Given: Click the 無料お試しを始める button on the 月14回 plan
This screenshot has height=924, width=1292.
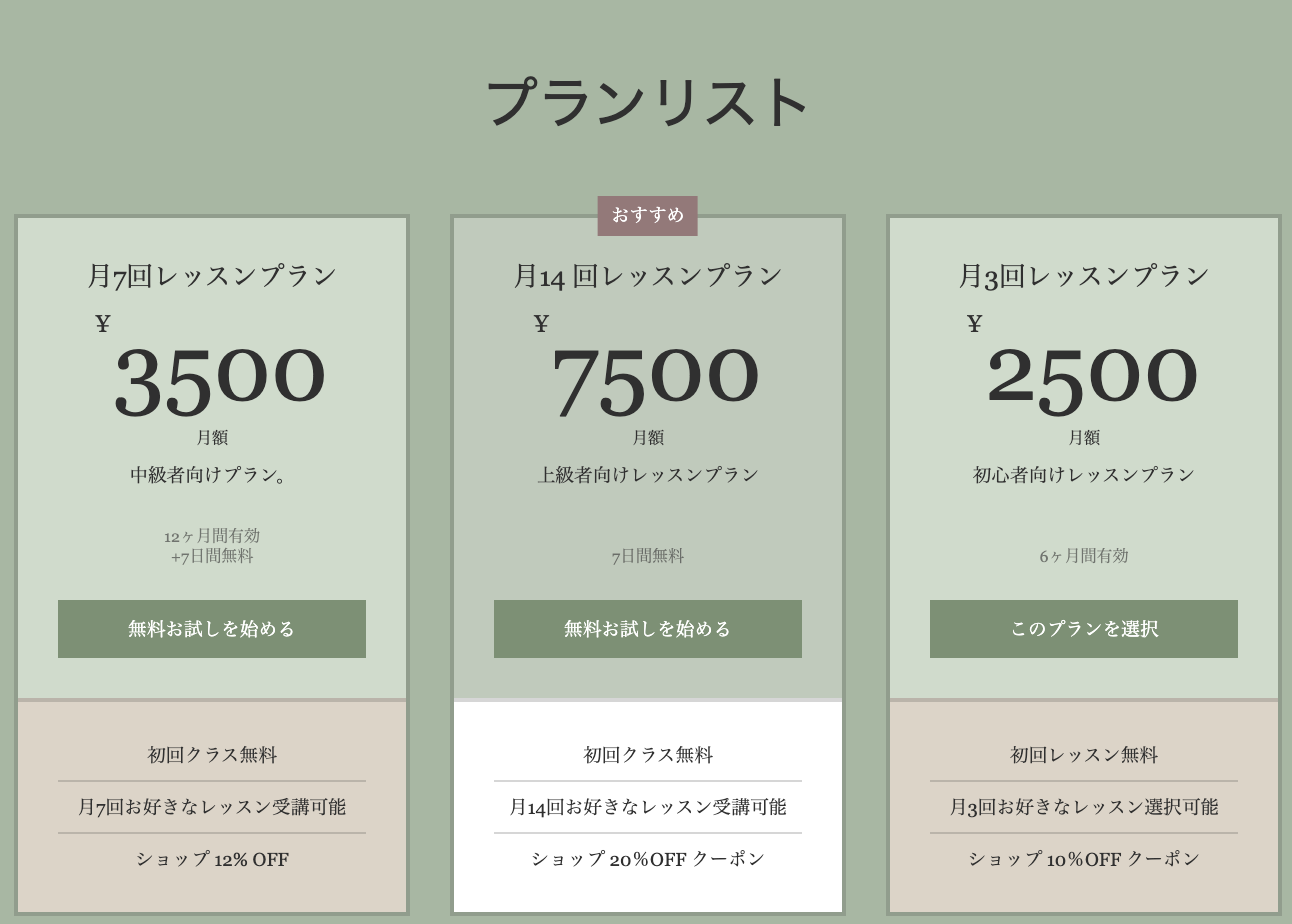Looking at the screenshot, I should (x=647, y=628).
